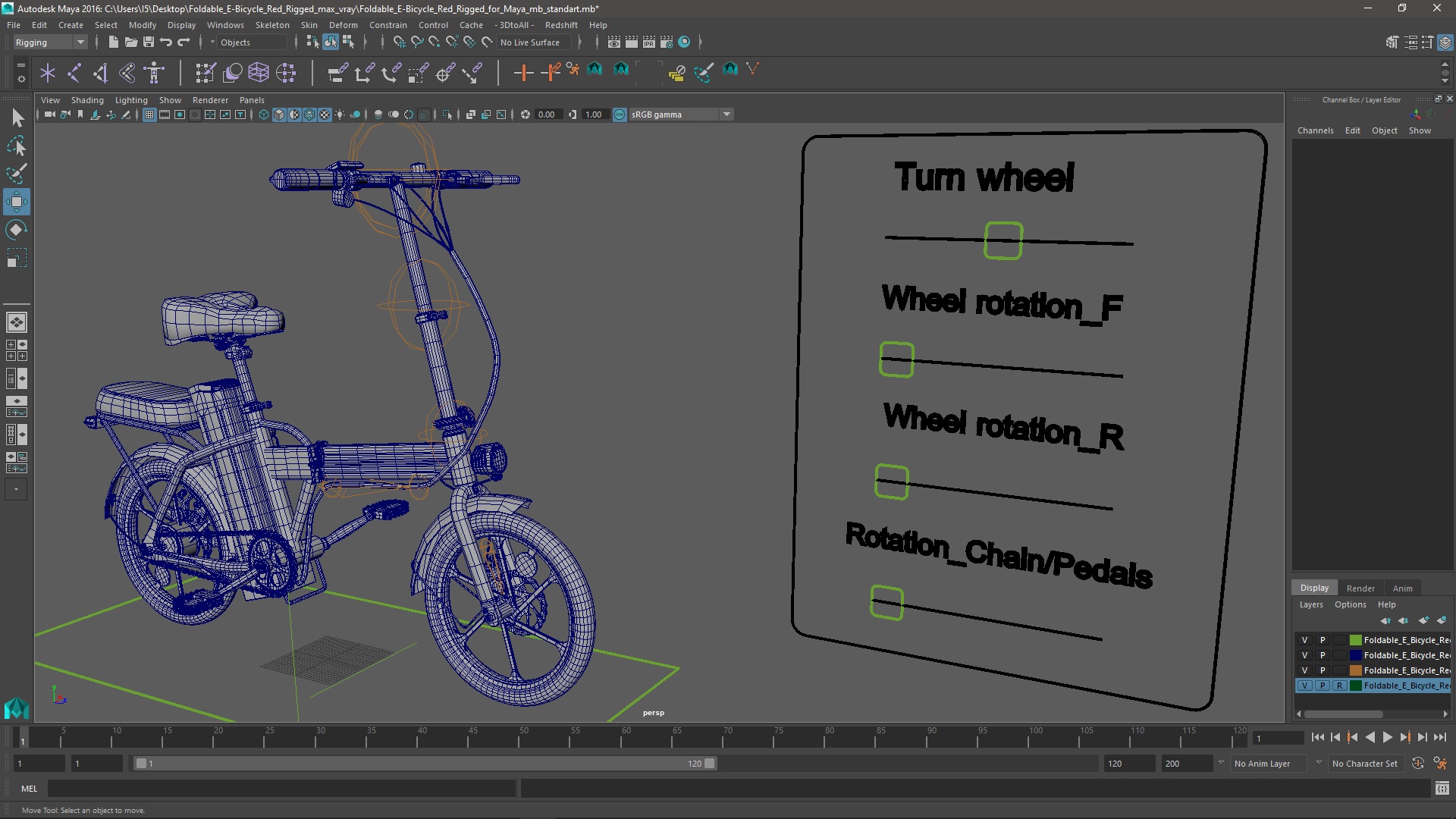Viewport: 1456px width, 819px height.
Task: Click the range slider bar handle
Action: [425, 764]
